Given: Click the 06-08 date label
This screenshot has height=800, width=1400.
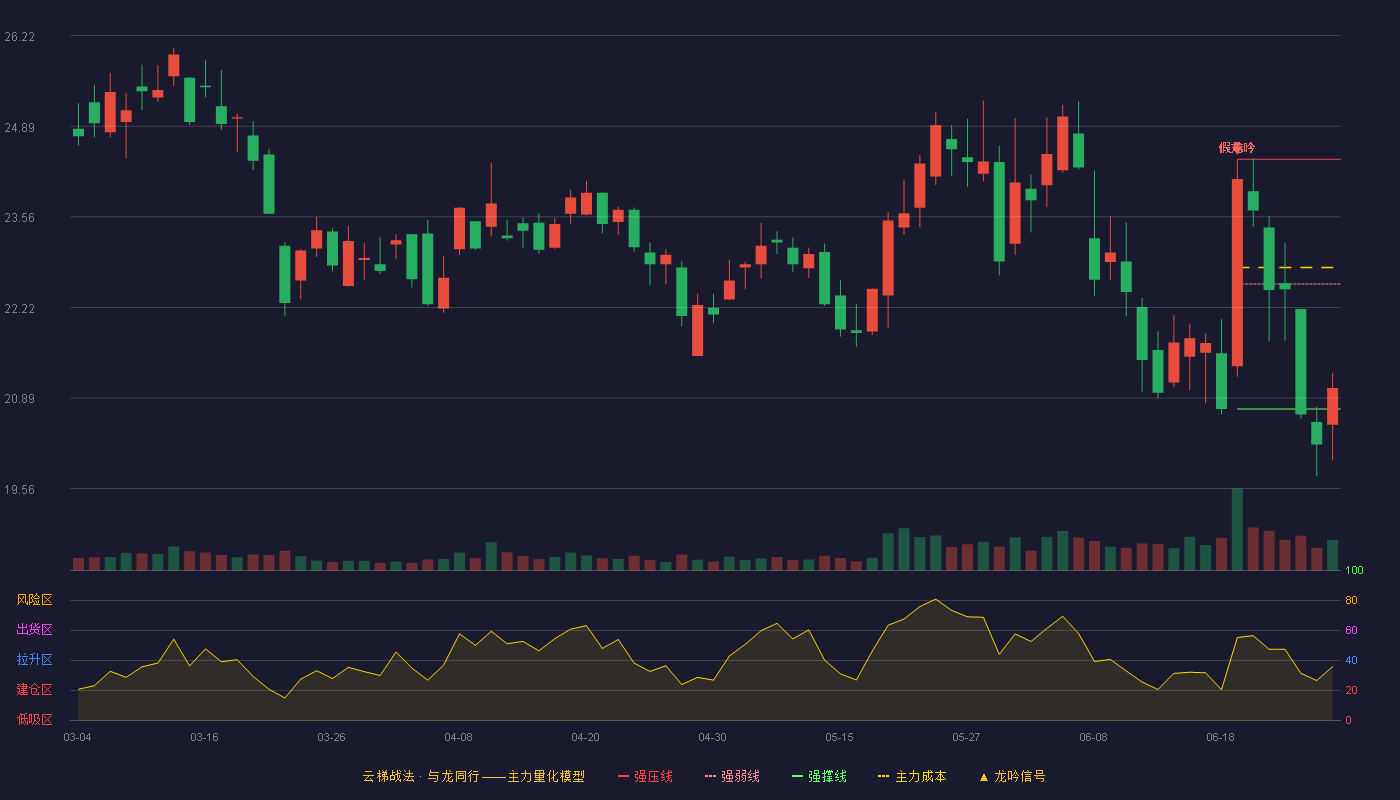Looking at the screenshot, I should pyautogui.click(x=1093, y=737).
